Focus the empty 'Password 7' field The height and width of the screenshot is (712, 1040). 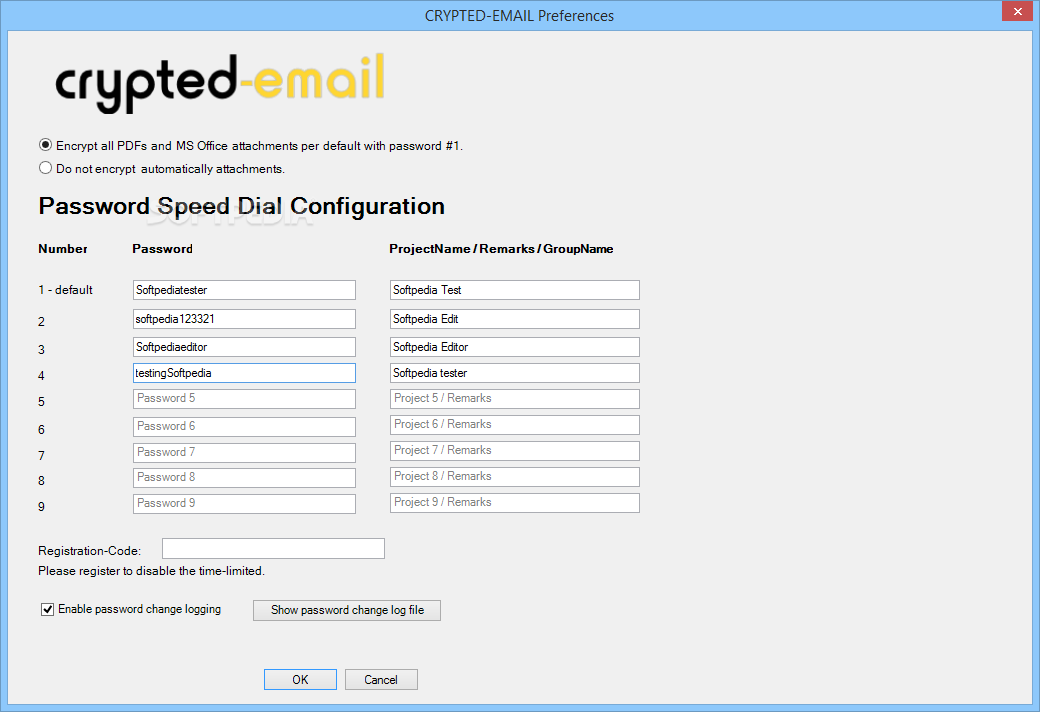[x=244, y=453]
